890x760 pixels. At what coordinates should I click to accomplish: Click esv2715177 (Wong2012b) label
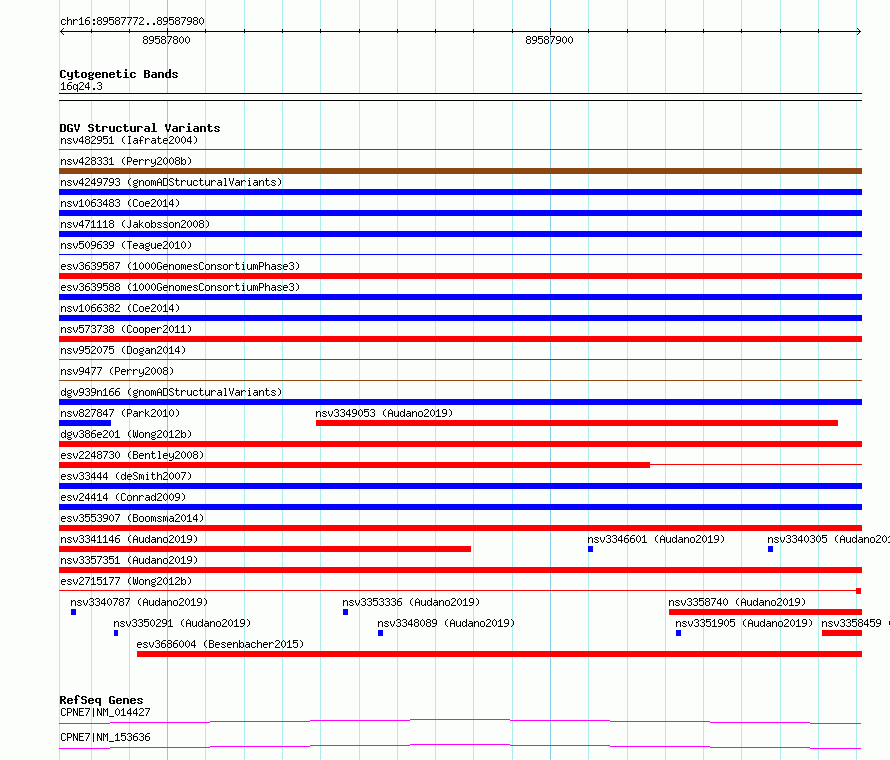click(x=126, y=581)
